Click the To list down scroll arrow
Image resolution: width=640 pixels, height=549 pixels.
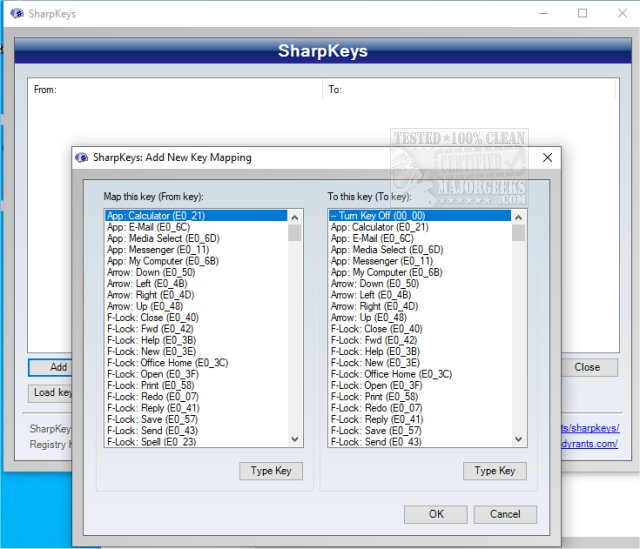click(x=518, y=439)
